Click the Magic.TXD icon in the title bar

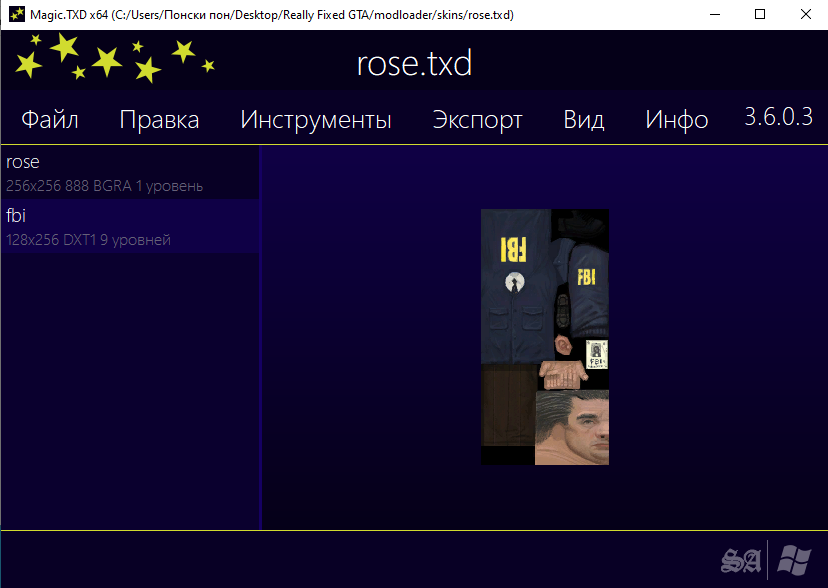[15, 14]
